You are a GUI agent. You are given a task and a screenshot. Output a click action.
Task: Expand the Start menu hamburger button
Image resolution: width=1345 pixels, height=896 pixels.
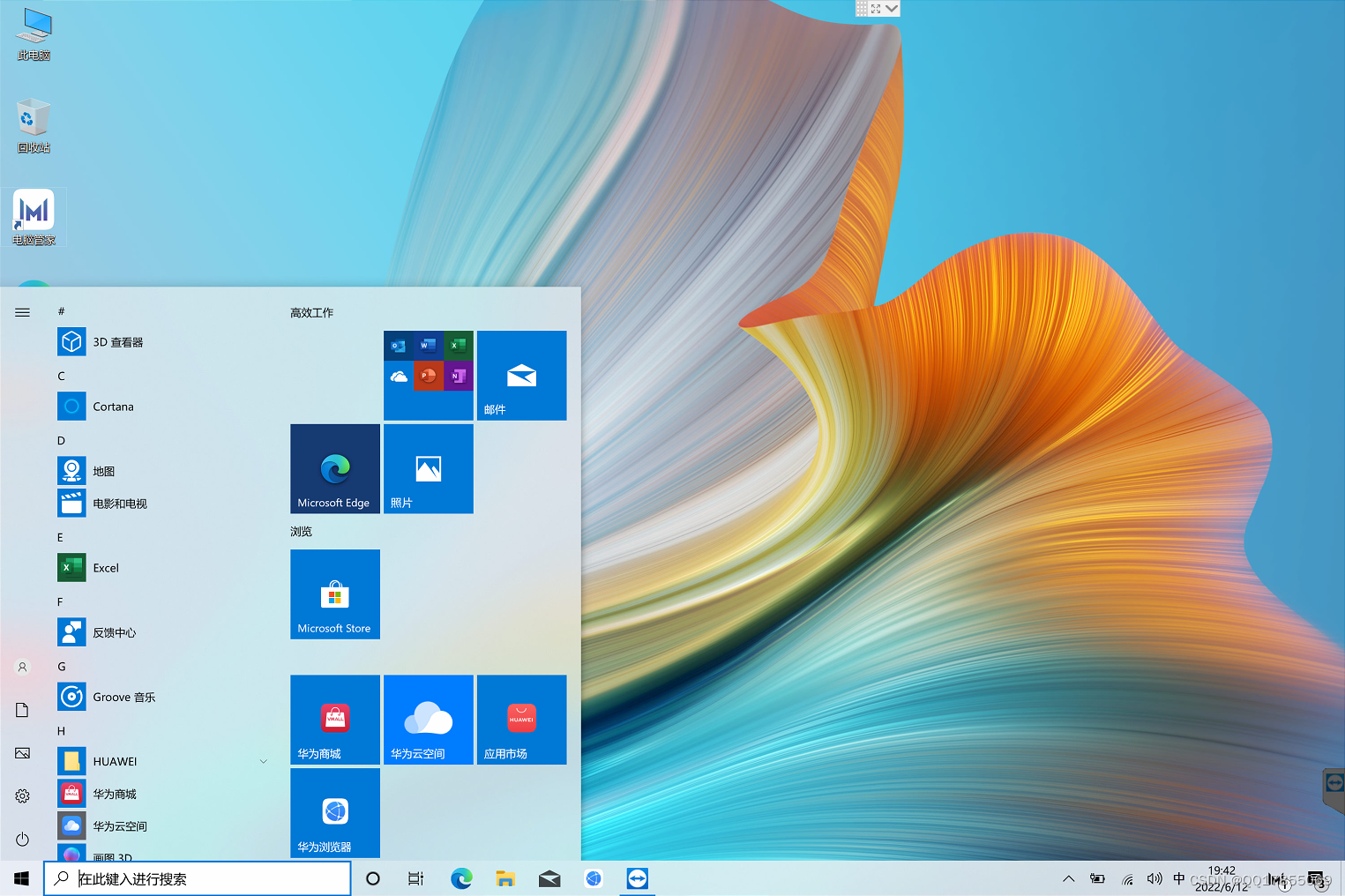click(23, 312)
